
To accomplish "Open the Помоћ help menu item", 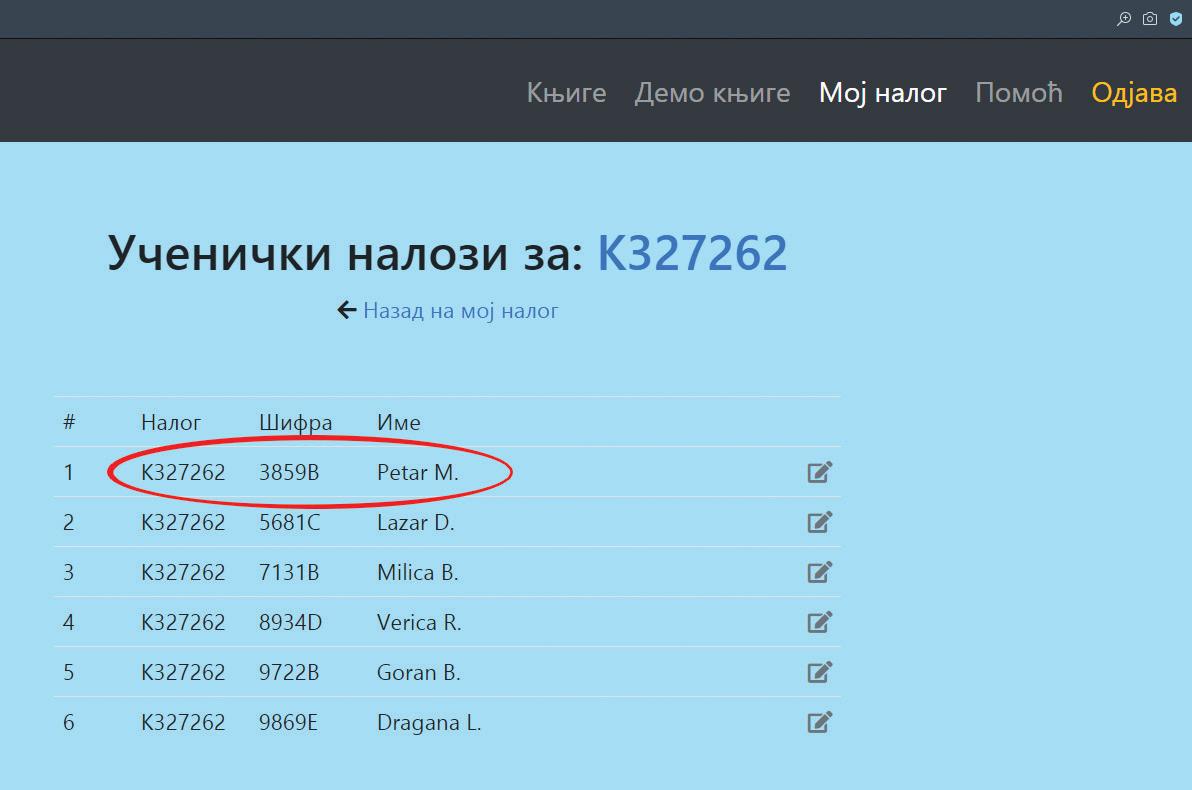I will tap(1019, 93).
